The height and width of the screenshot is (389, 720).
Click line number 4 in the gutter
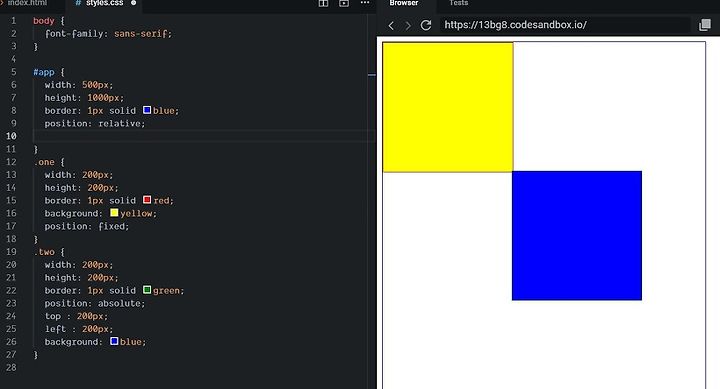(x=13, y=59)
